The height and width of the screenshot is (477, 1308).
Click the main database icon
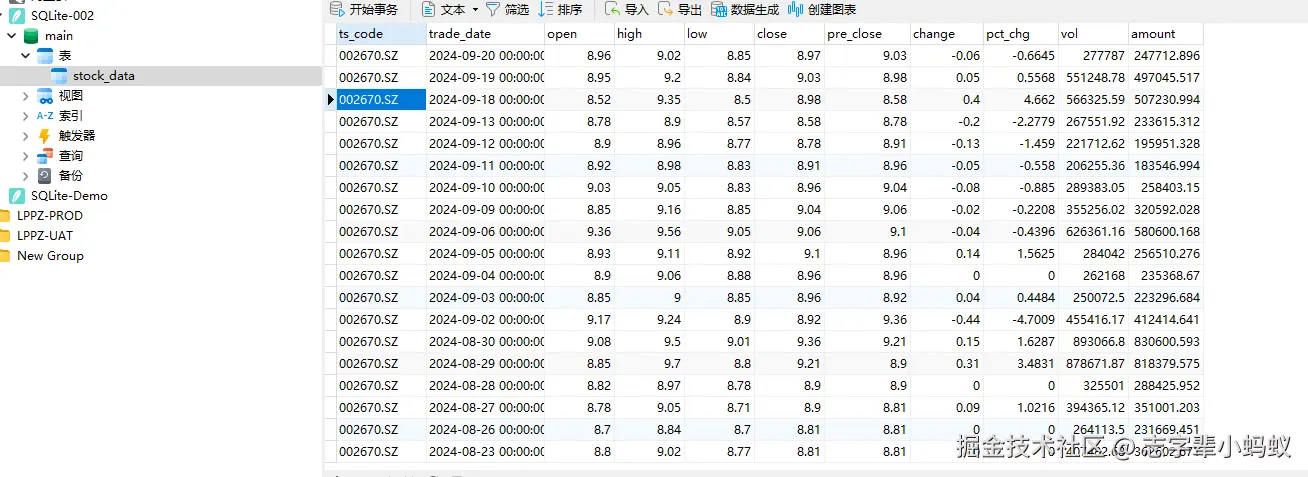31,36
